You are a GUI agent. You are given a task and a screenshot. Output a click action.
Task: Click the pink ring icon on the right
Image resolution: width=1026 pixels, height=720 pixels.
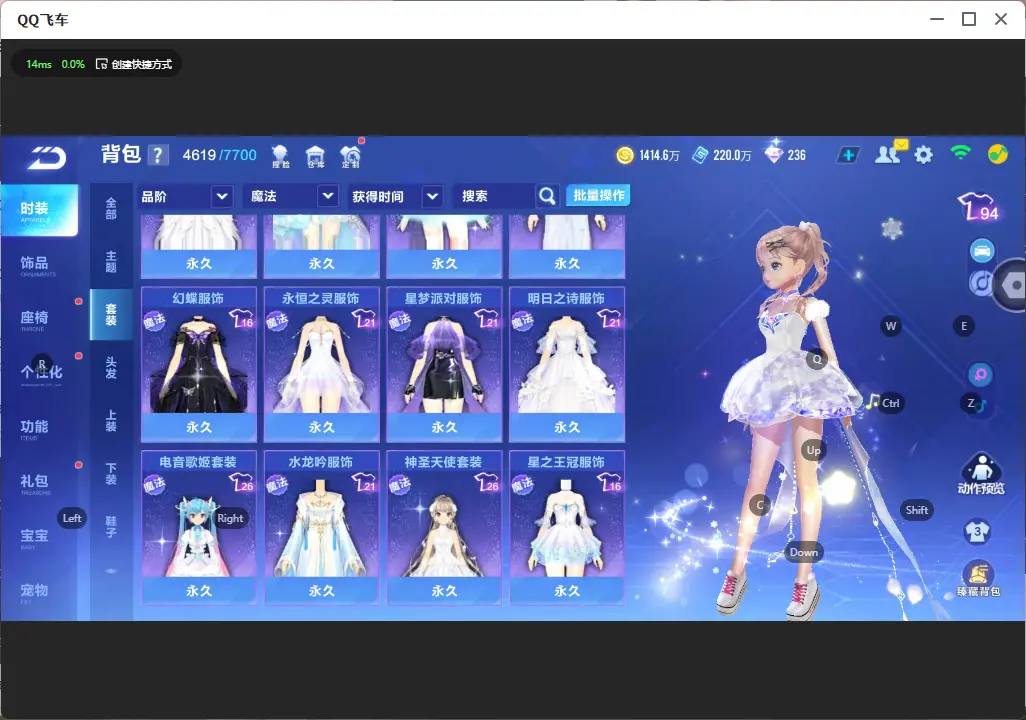[980, 374]
